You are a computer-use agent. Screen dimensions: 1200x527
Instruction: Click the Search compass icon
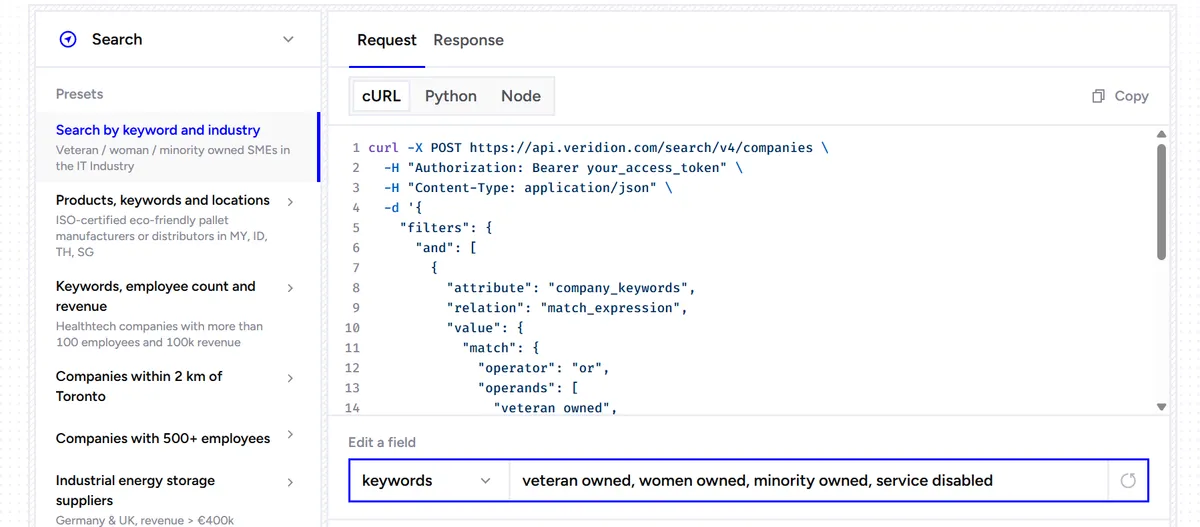(x=68, y=40)
